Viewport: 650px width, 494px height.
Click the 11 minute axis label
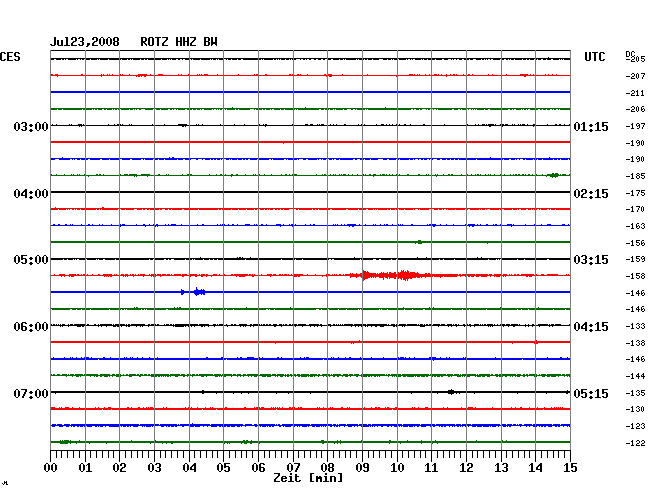click(x=431, y=468)
